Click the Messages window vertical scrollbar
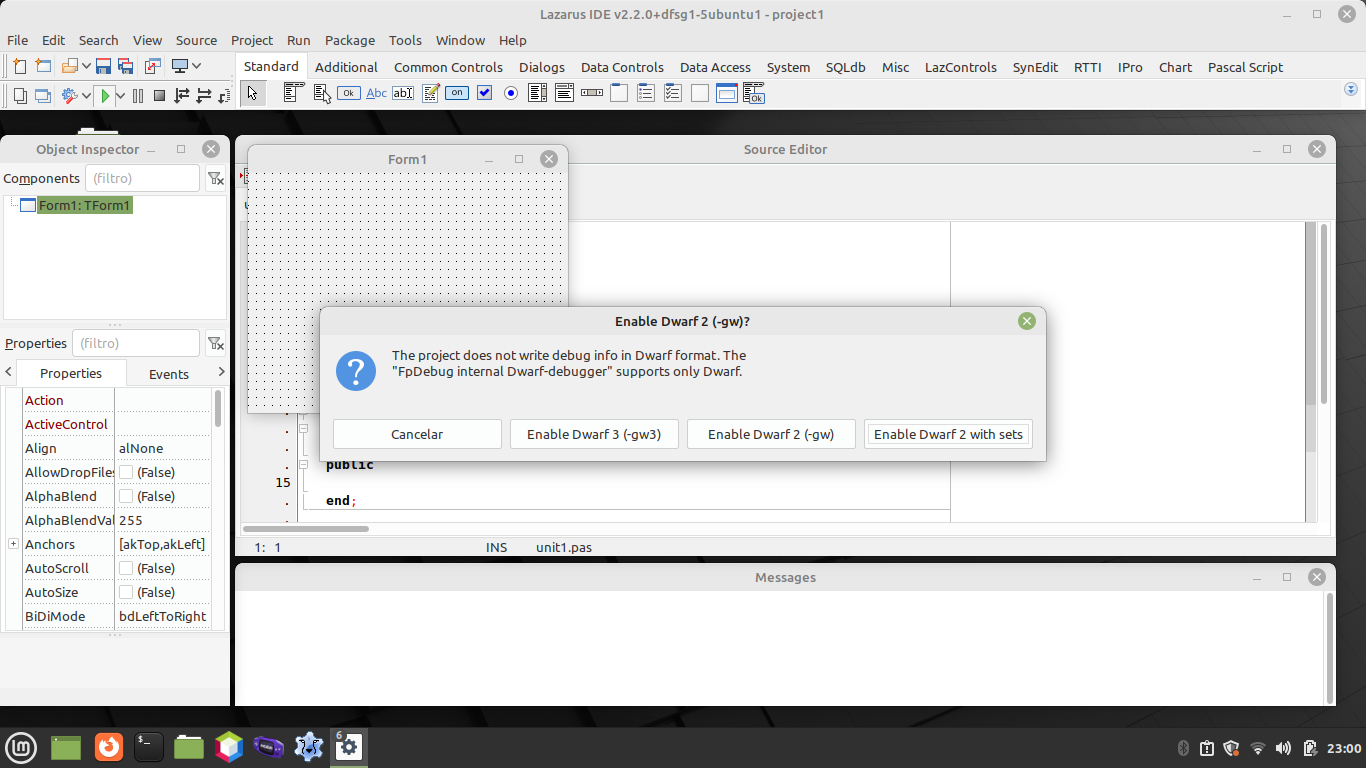 click(1329, 648)
